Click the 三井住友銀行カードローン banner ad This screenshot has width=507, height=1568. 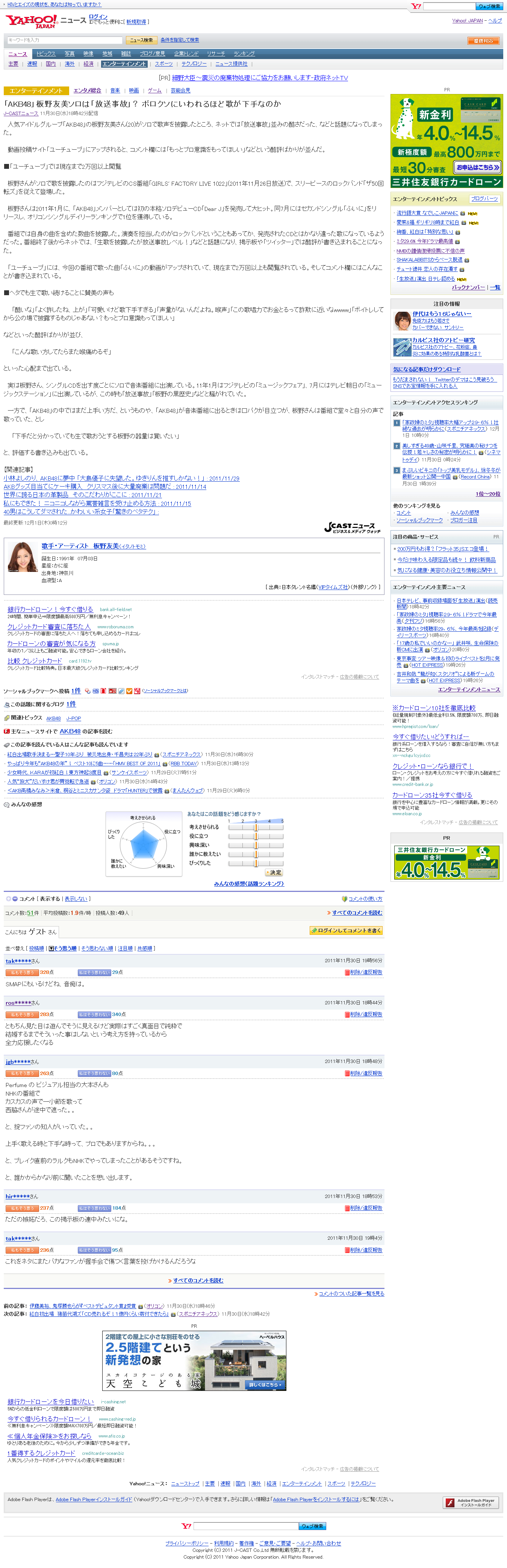coord(447,141)
